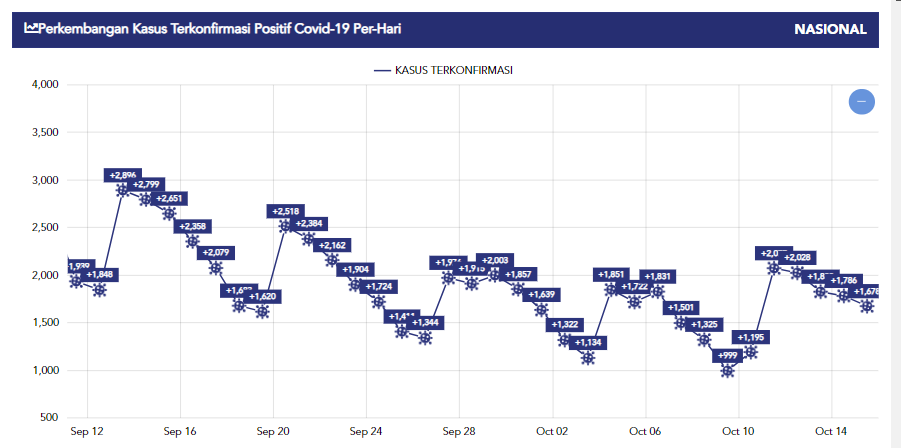Click the +1,831 data point label
901x448 pixels.
point(658,276)
